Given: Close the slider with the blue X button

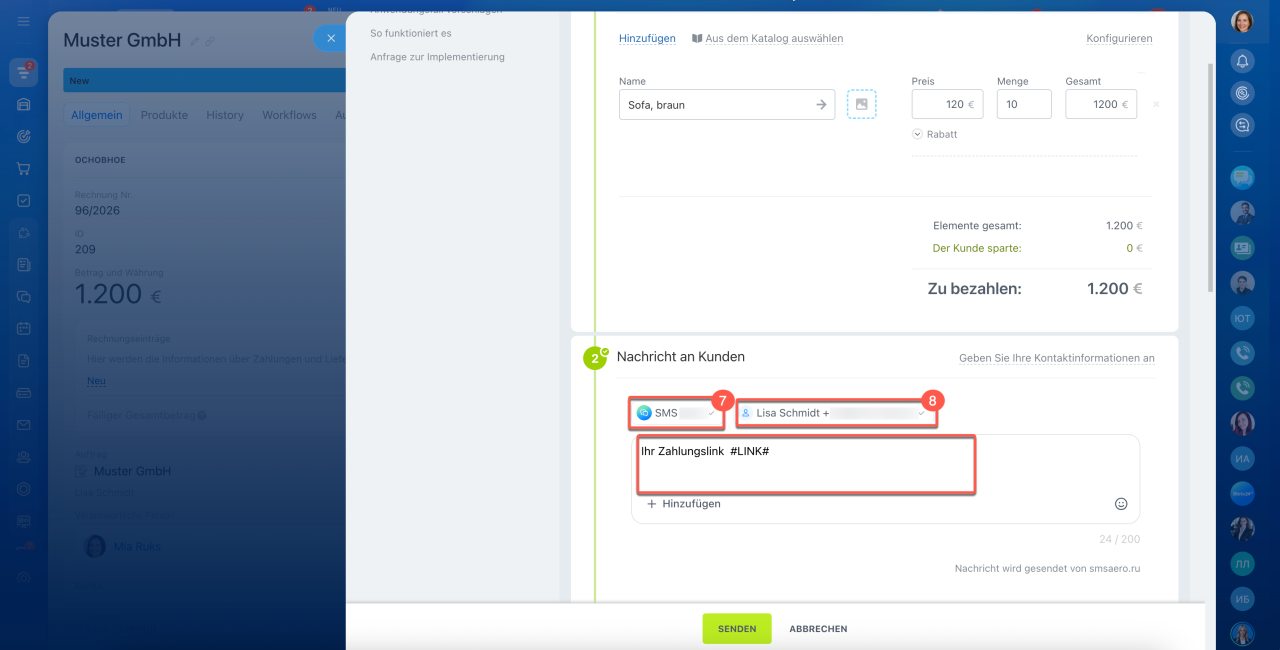Looking at the screenshot, I should 331,38.
